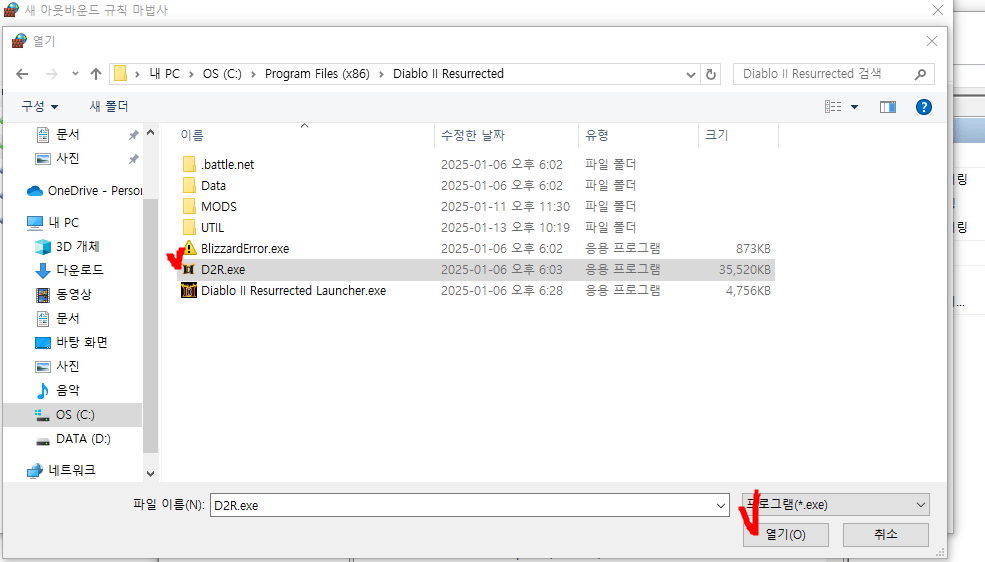Image resolution: width=985 pixels, height=562 pixels.
Task: Click the 파일 이름 input field
Action: [x=462, y=505]
